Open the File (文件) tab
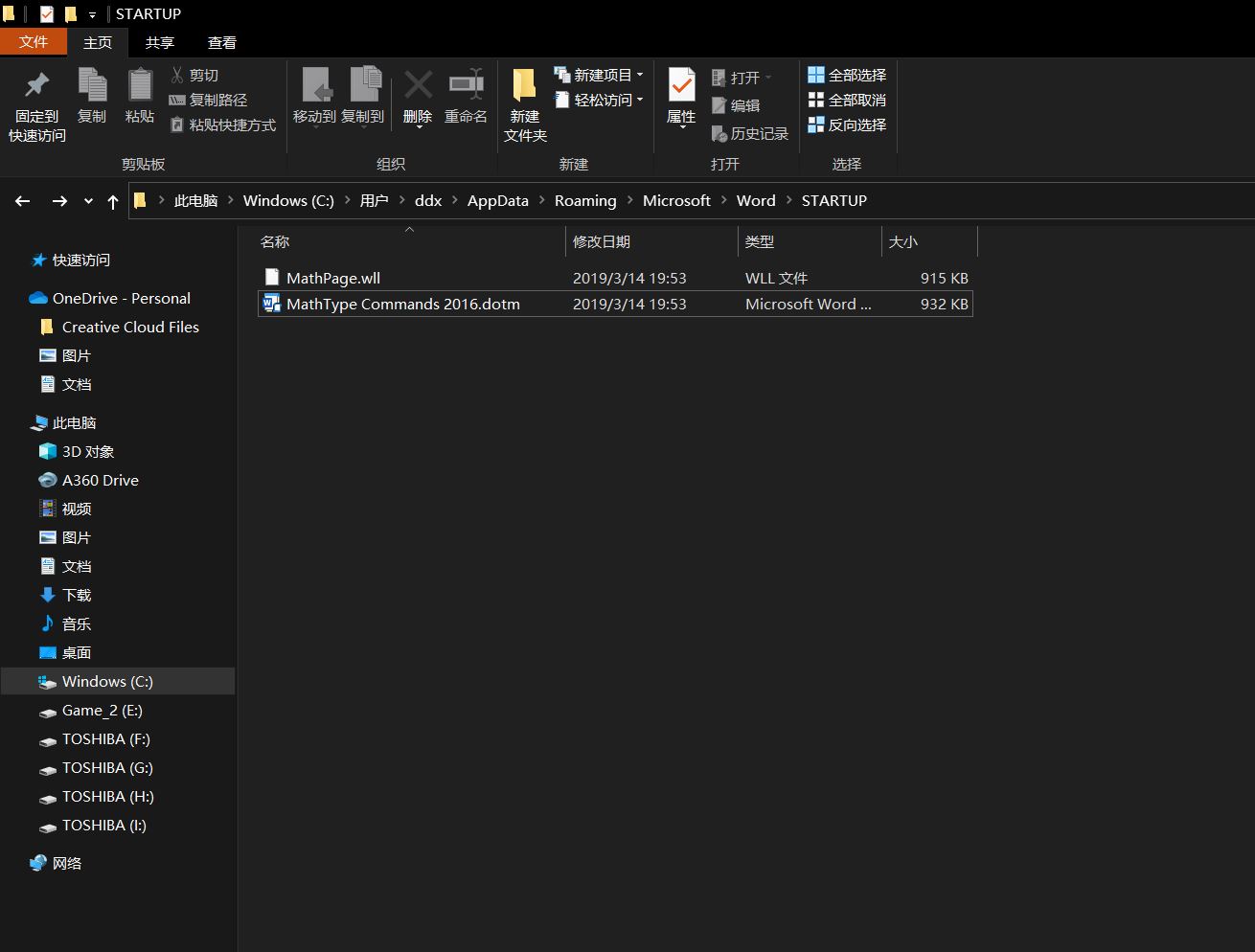 point(34,42)
